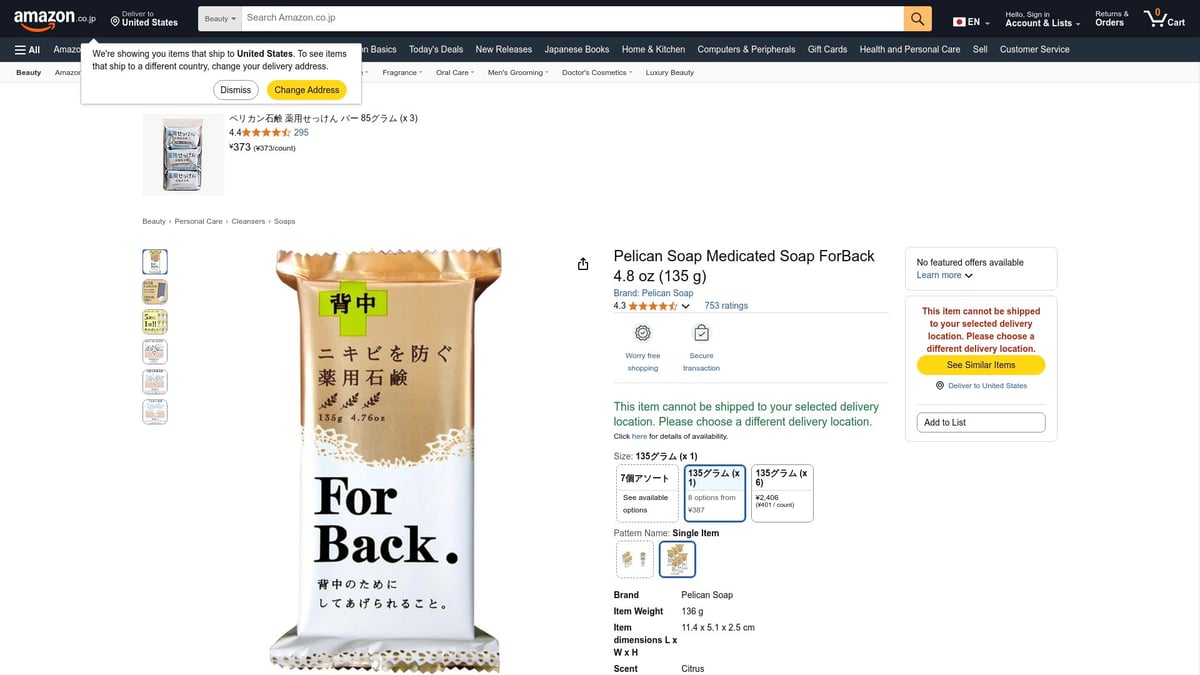Click the See Similar Items button
This screenshot has width=1200, height=675.
click(x=981, y=365)
